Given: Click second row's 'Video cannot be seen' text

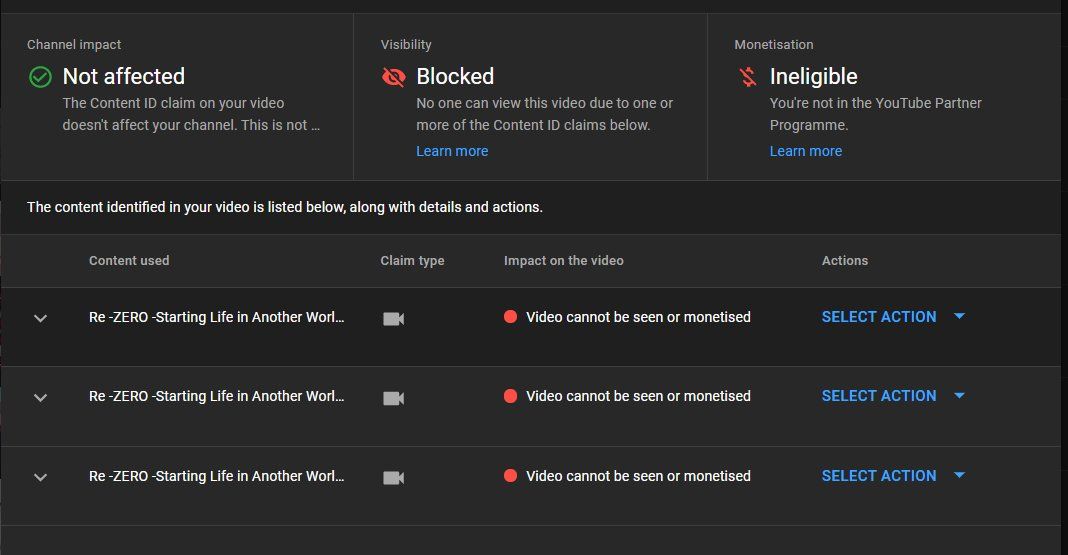Looking at the screenshot, I should [638, 396].
